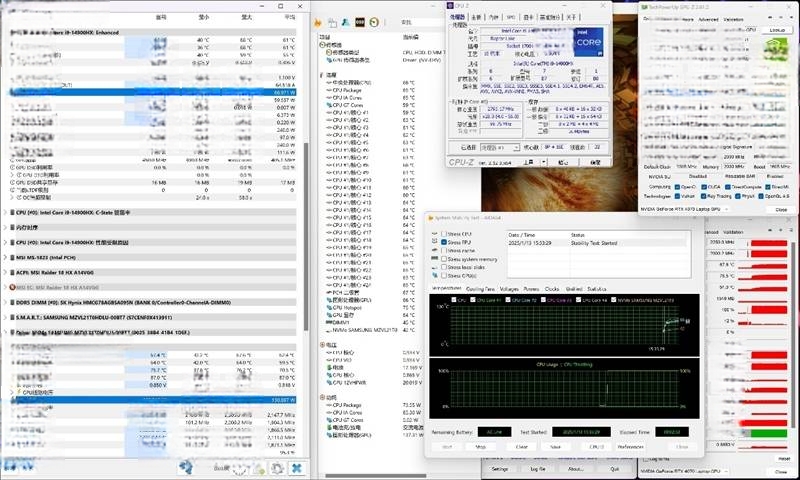Viewport: 800px width, 480px height.
Task: Select CPU GT Cores temperature row in AIDA64
Action: (373, 105)
